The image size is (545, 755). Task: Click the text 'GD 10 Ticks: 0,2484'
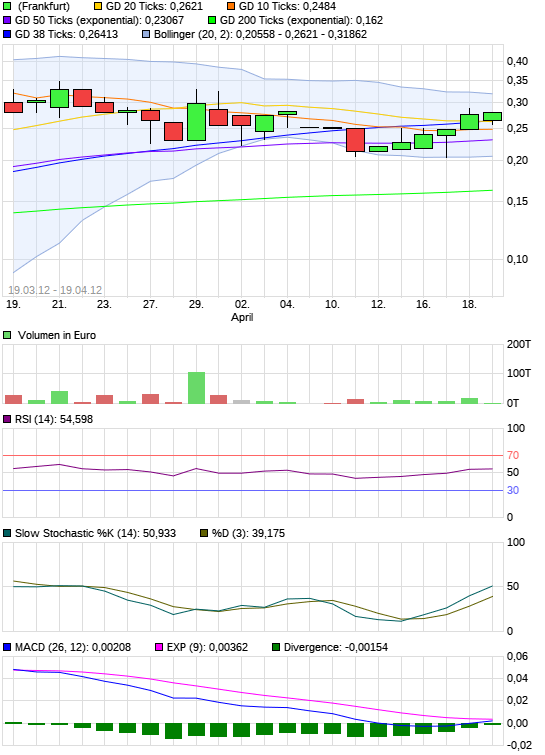tap(287, 7)
